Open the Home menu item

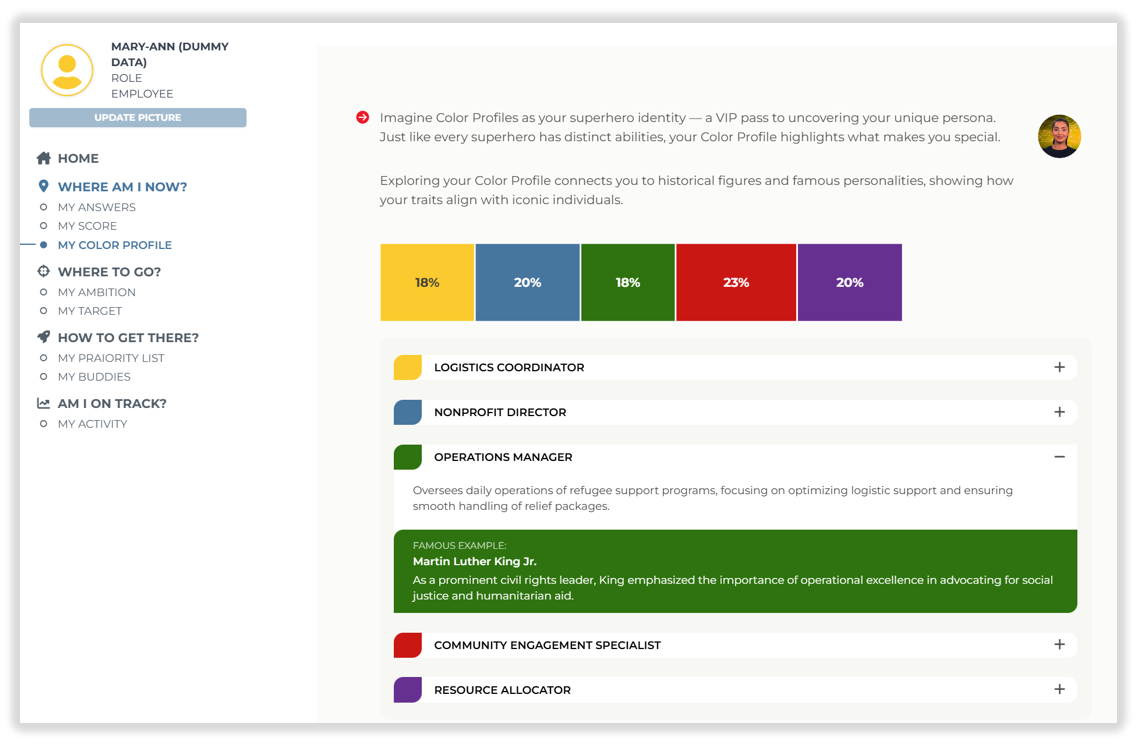(78, 158)
